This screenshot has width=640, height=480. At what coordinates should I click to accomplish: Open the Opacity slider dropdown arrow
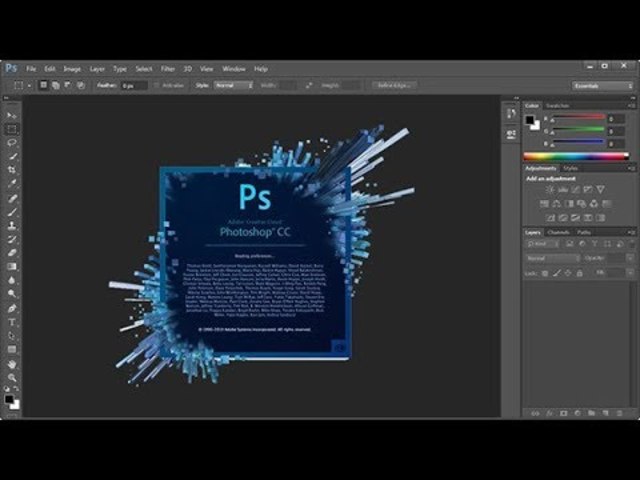[x=630, y=258]
